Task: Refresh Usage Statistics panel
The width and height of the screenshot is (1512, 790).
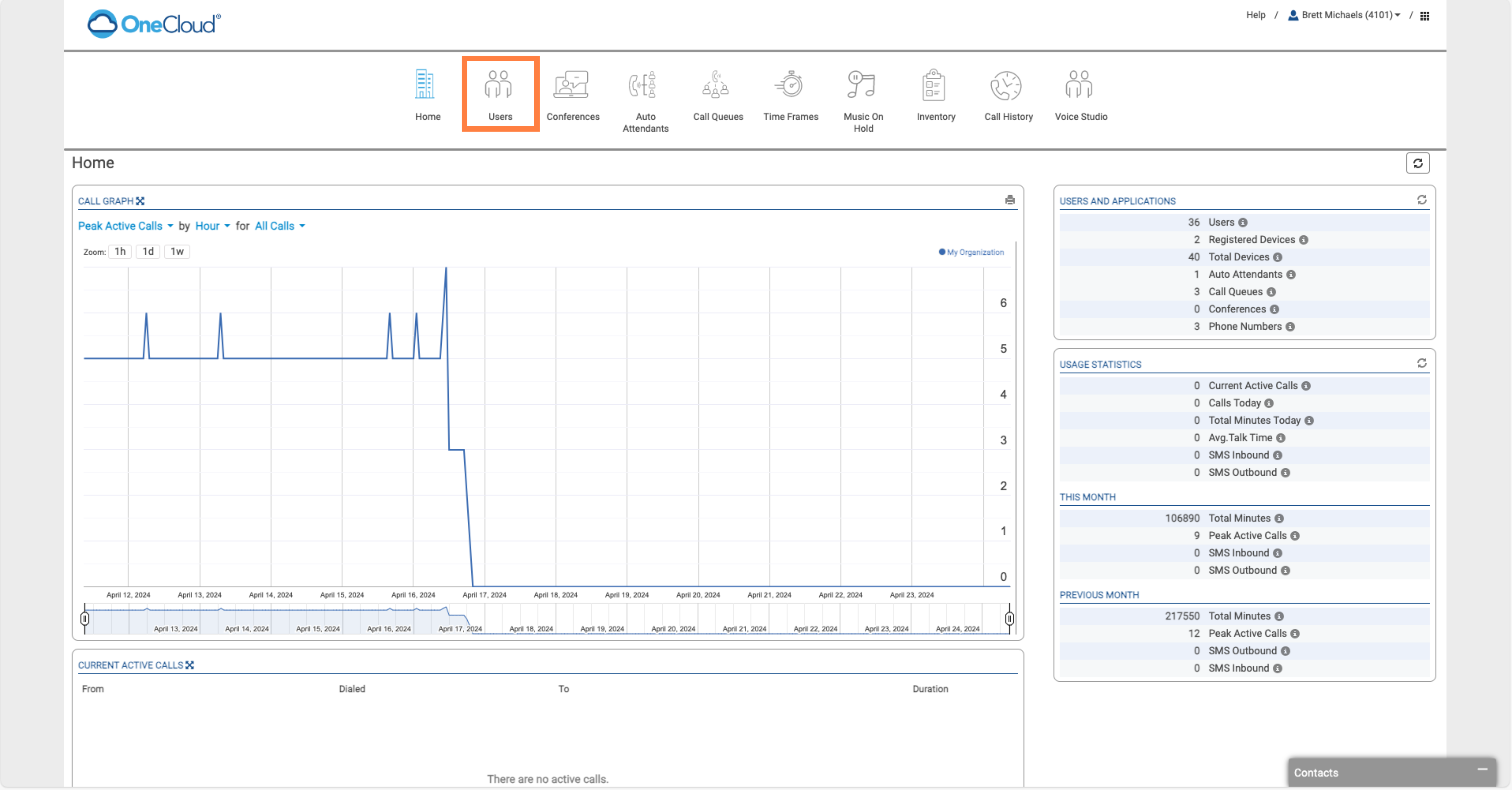Action: 1422,363
